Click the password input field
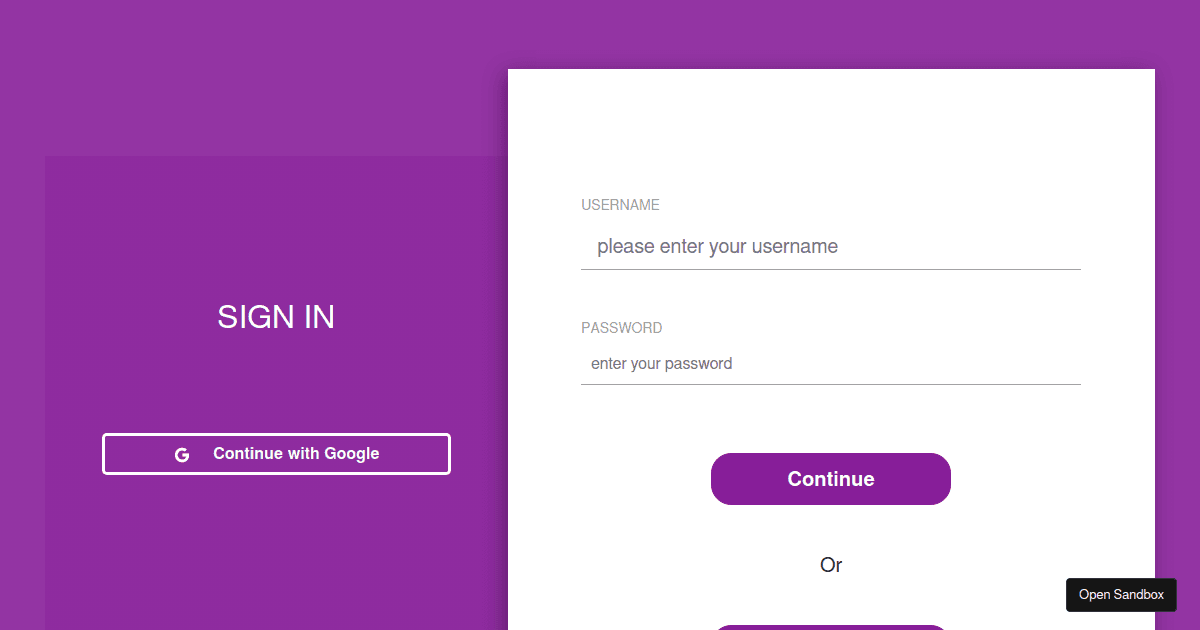Screen dimensions: 1200x630 830,363
